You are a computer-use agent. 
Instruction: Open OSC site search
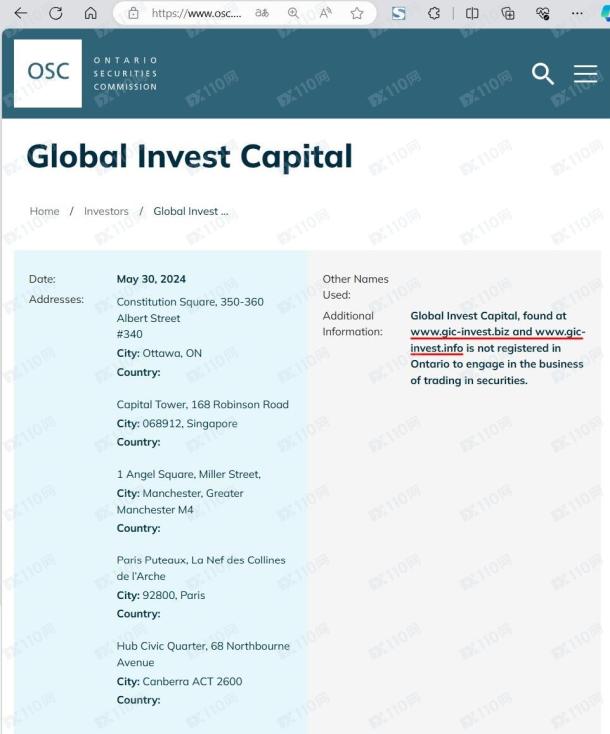click(542, 73)
